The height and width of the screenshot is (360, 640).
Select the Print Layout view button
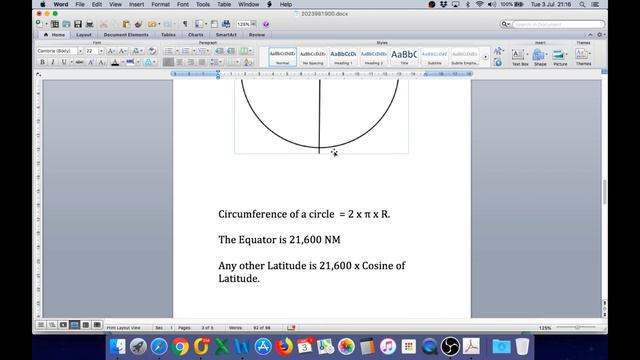(74, 325)
